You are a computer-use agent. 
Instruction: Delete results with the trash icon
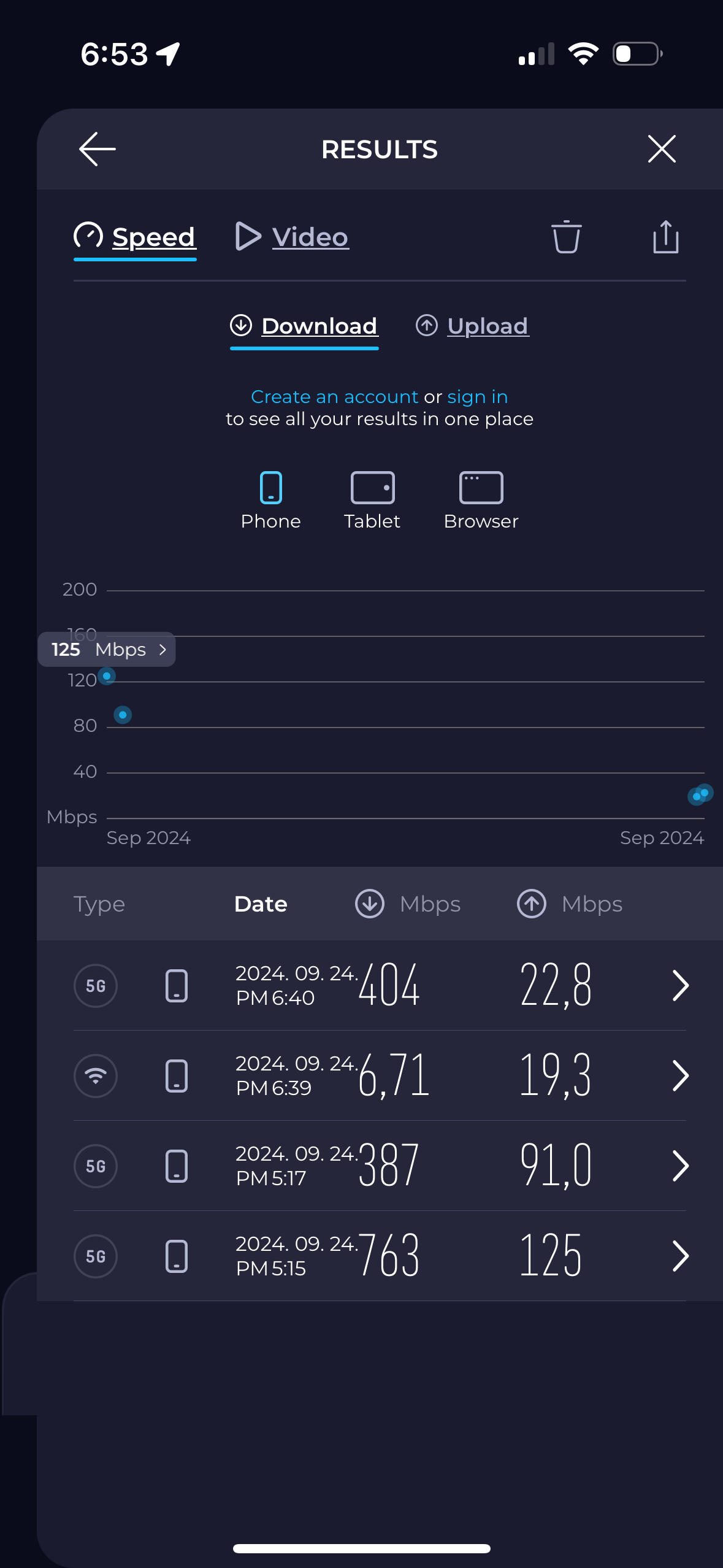pos(566,237)
